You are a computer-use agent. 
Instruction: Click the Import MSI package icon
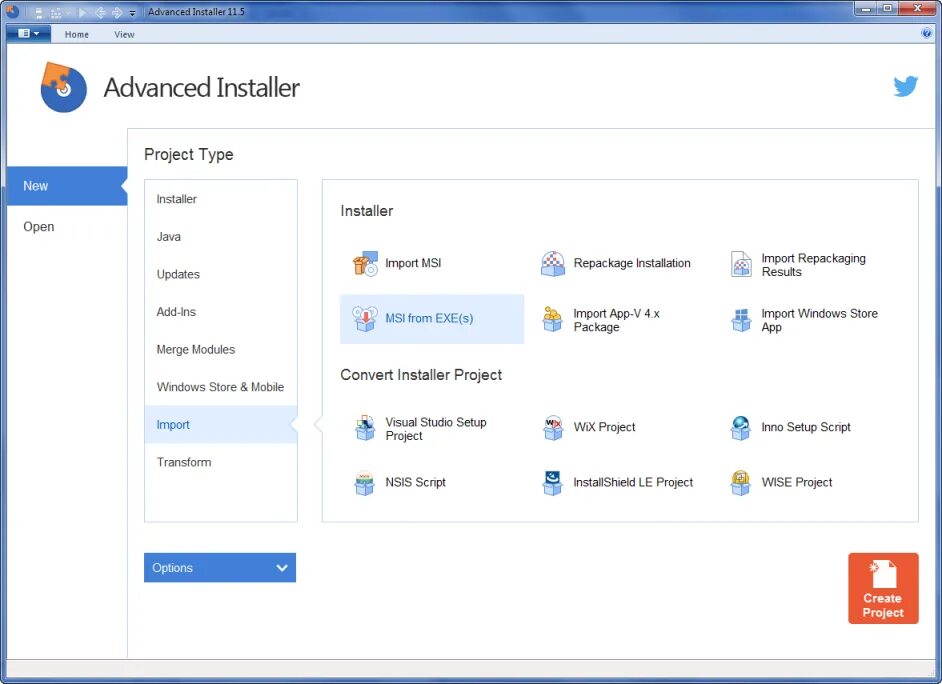click(365, 263)
